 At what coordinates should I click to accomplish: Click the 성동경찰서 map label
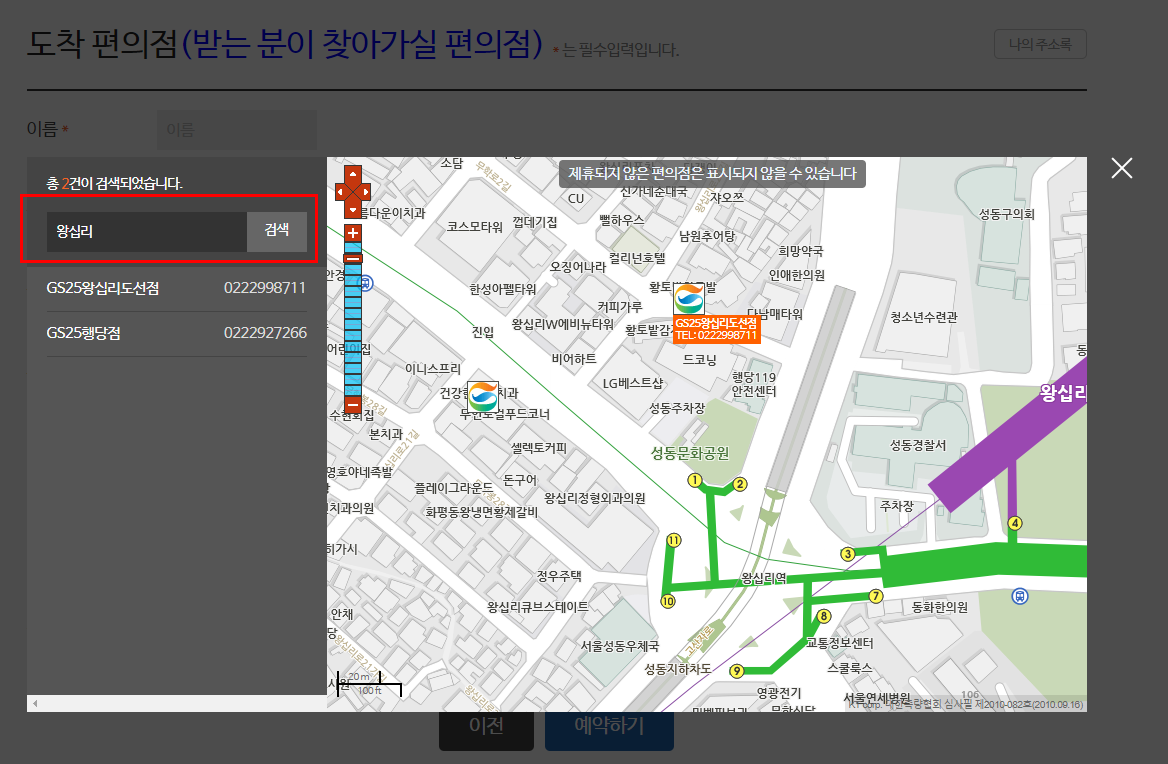[x=918, y=445]
